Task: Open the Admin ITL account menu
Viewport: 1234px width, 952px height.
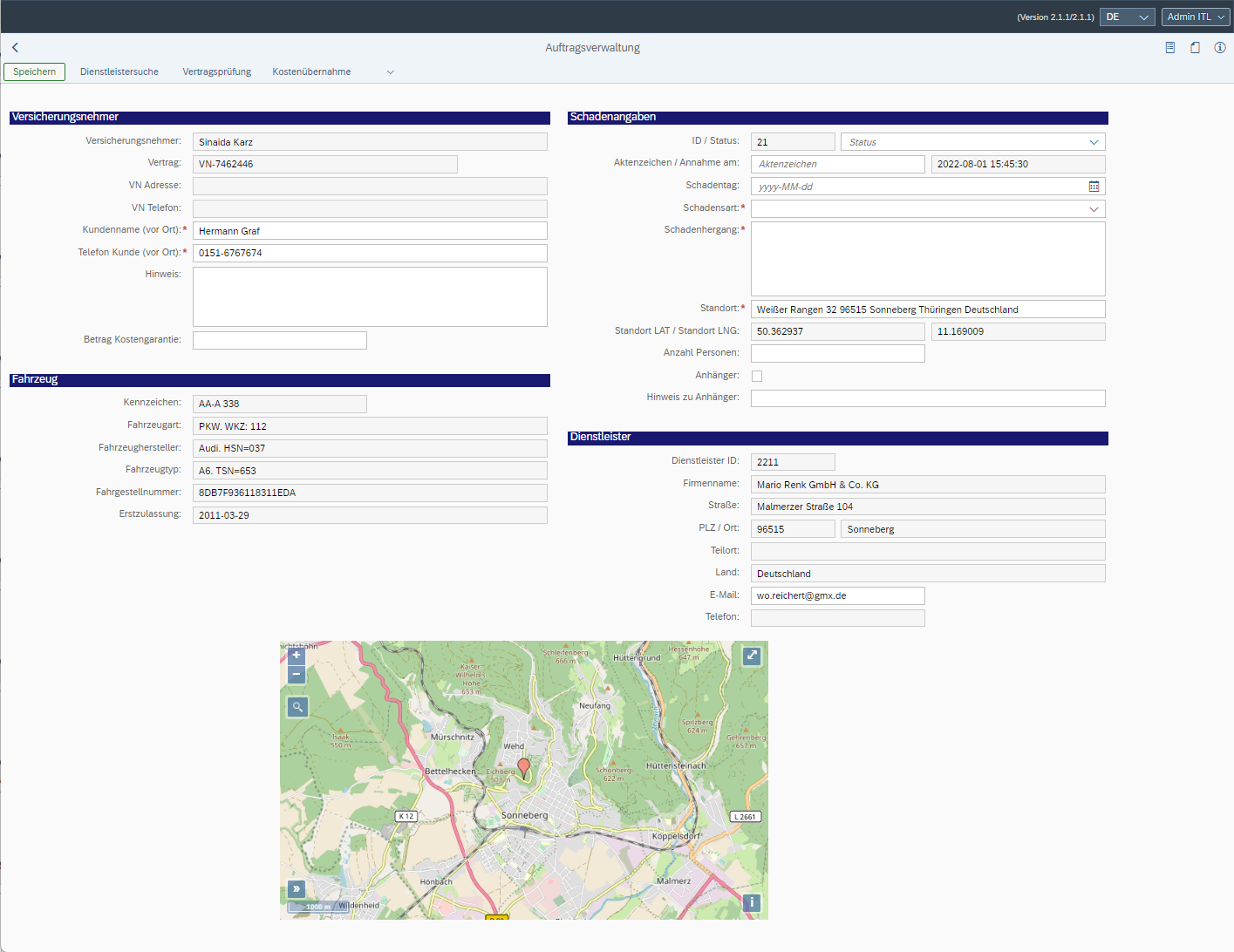Action: point(1194,17)
